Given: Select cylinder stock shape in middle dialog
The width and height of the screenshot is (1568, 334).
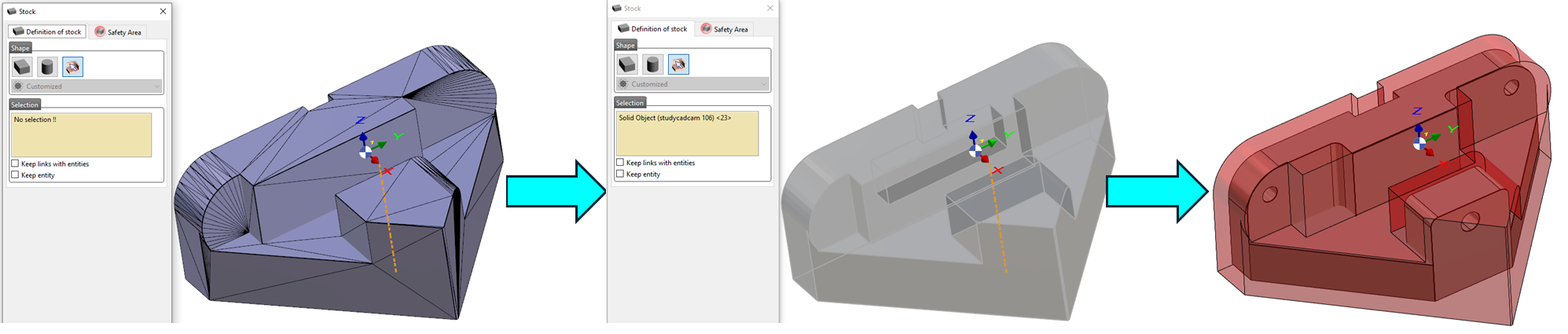Looking at the screenshot, I should pos(652,64).
